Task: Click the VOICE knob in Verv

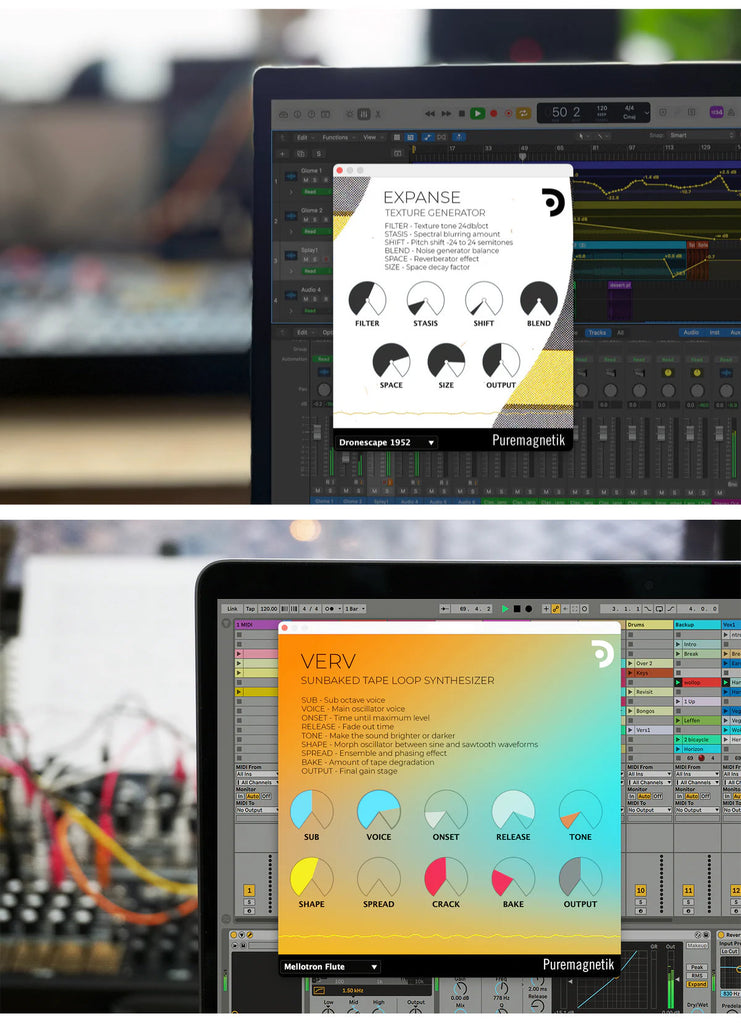Action: point(379,811)
